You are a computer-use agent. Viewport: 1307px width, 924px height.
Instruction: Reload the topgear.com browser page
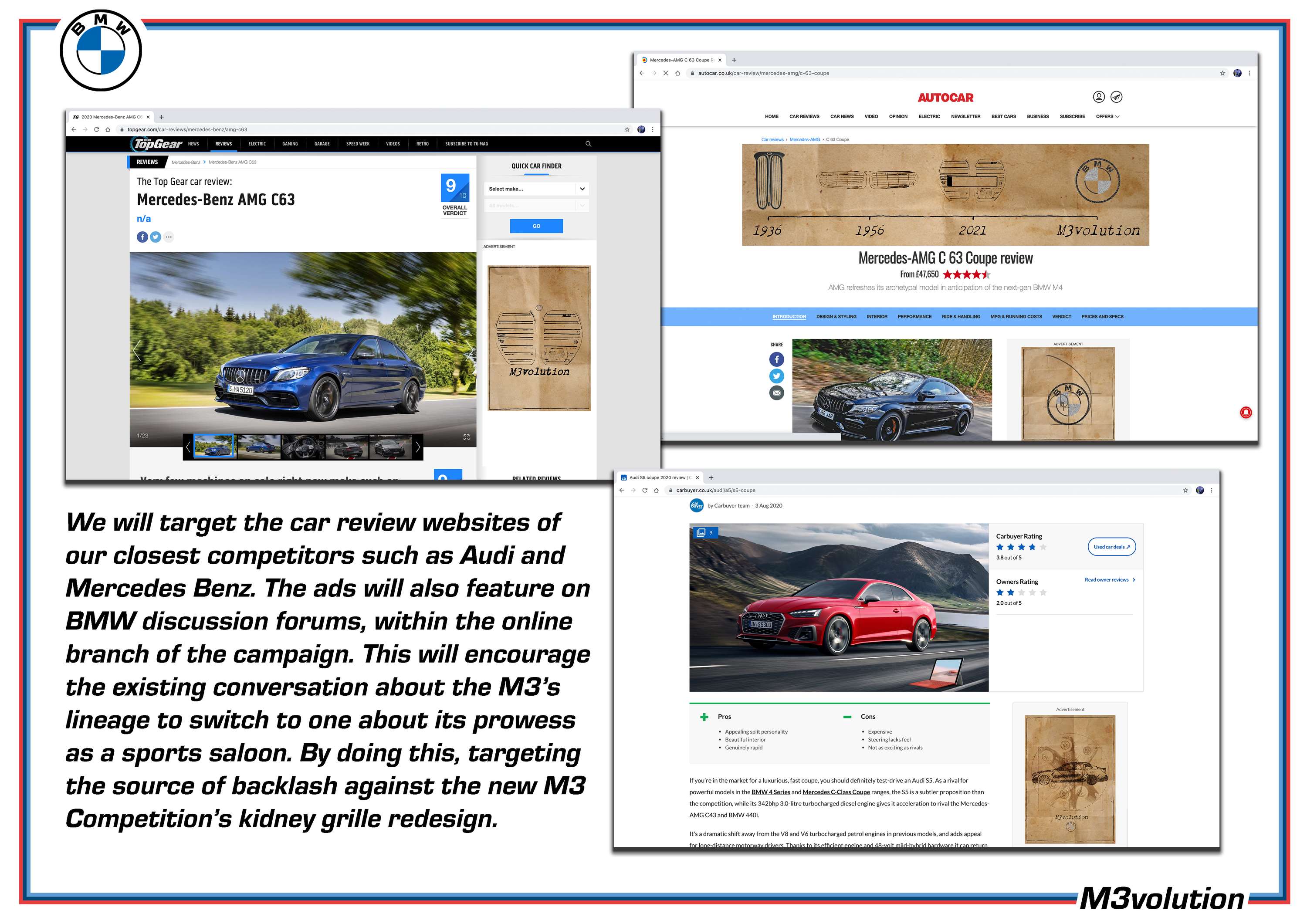pos(96,130)
